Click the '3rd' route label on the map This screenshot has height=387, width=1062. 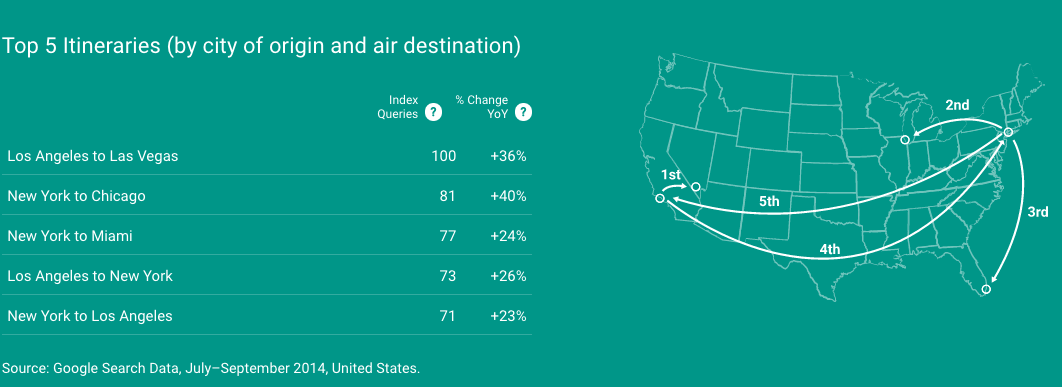(x=1038, y=212)
